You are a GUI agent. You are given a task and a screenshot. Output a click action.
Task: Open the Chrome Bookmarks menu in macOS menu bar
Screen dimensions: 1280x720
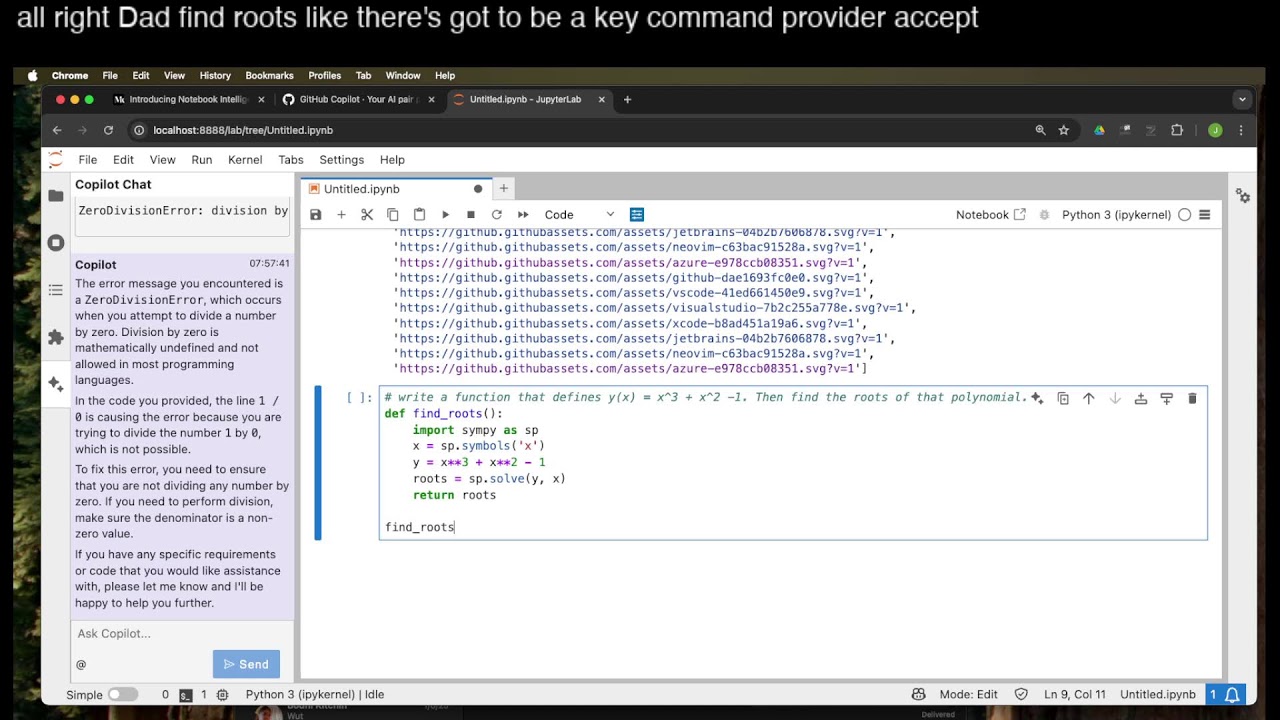[269, 76]
